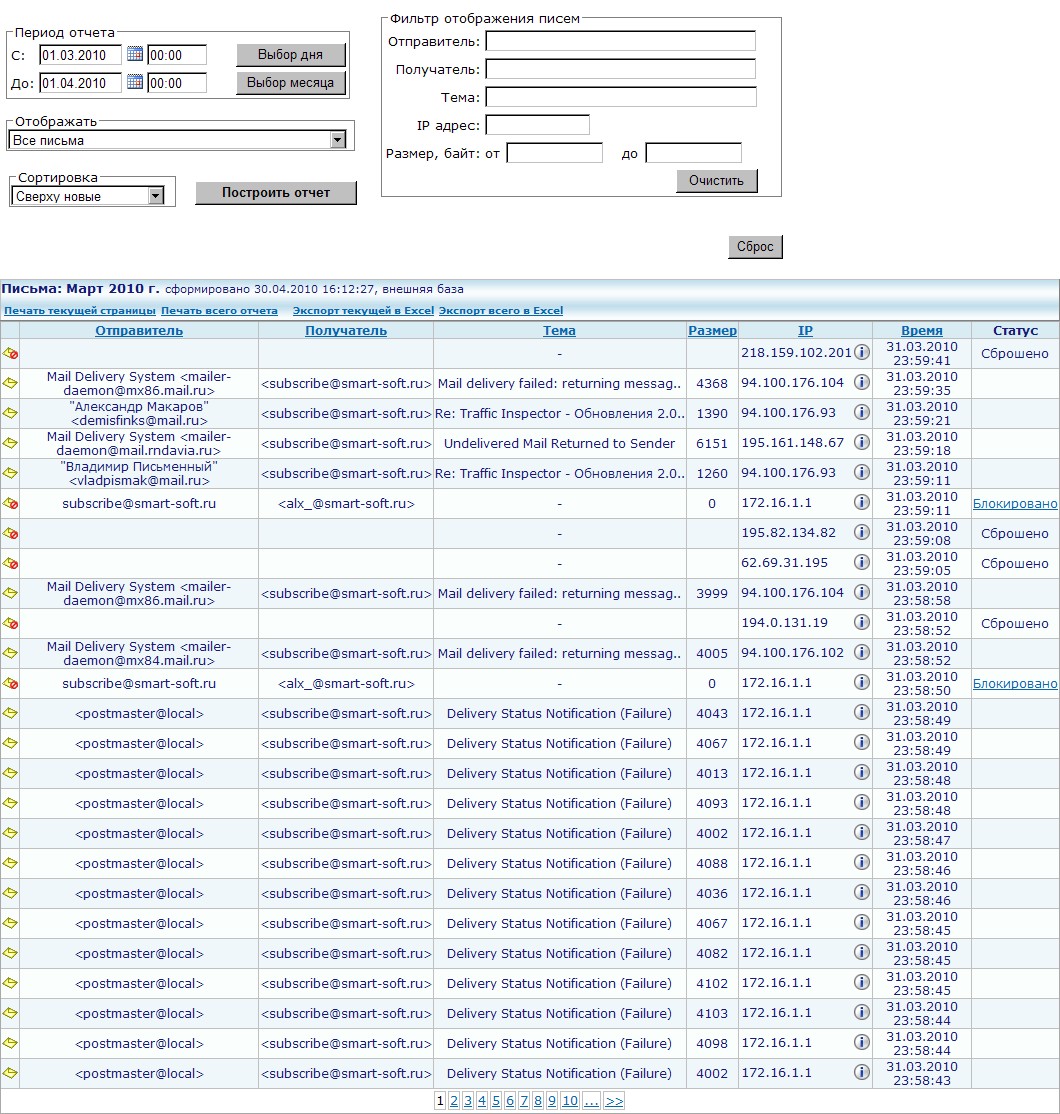Click the '...' more pages link
The height and width of the screenshot is (1114, 1060).
click(x=591, y=1101)
